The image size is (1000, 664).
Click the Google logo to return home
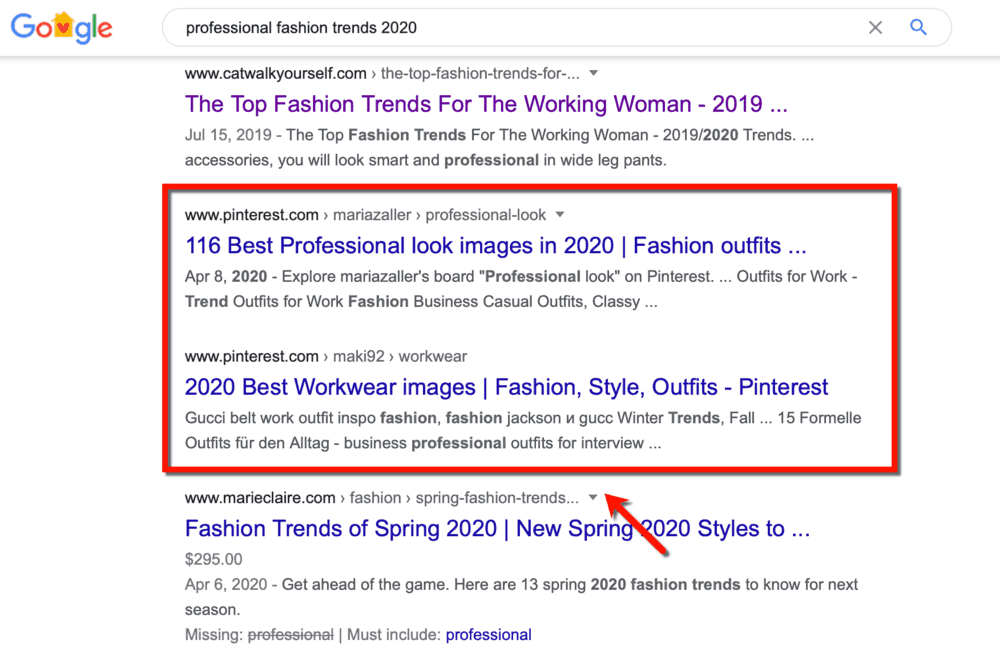61,27
